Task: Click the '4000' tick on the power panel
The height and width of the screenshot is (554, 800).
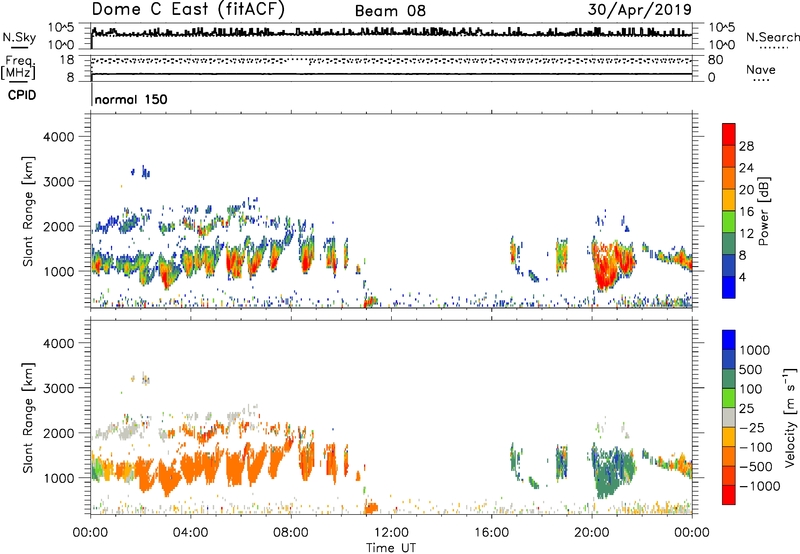Action: pos(59,137)
